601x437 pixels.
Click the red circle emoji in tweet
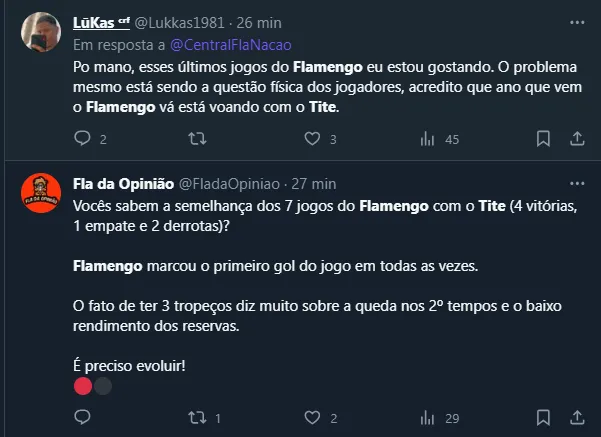coord(83,386)
